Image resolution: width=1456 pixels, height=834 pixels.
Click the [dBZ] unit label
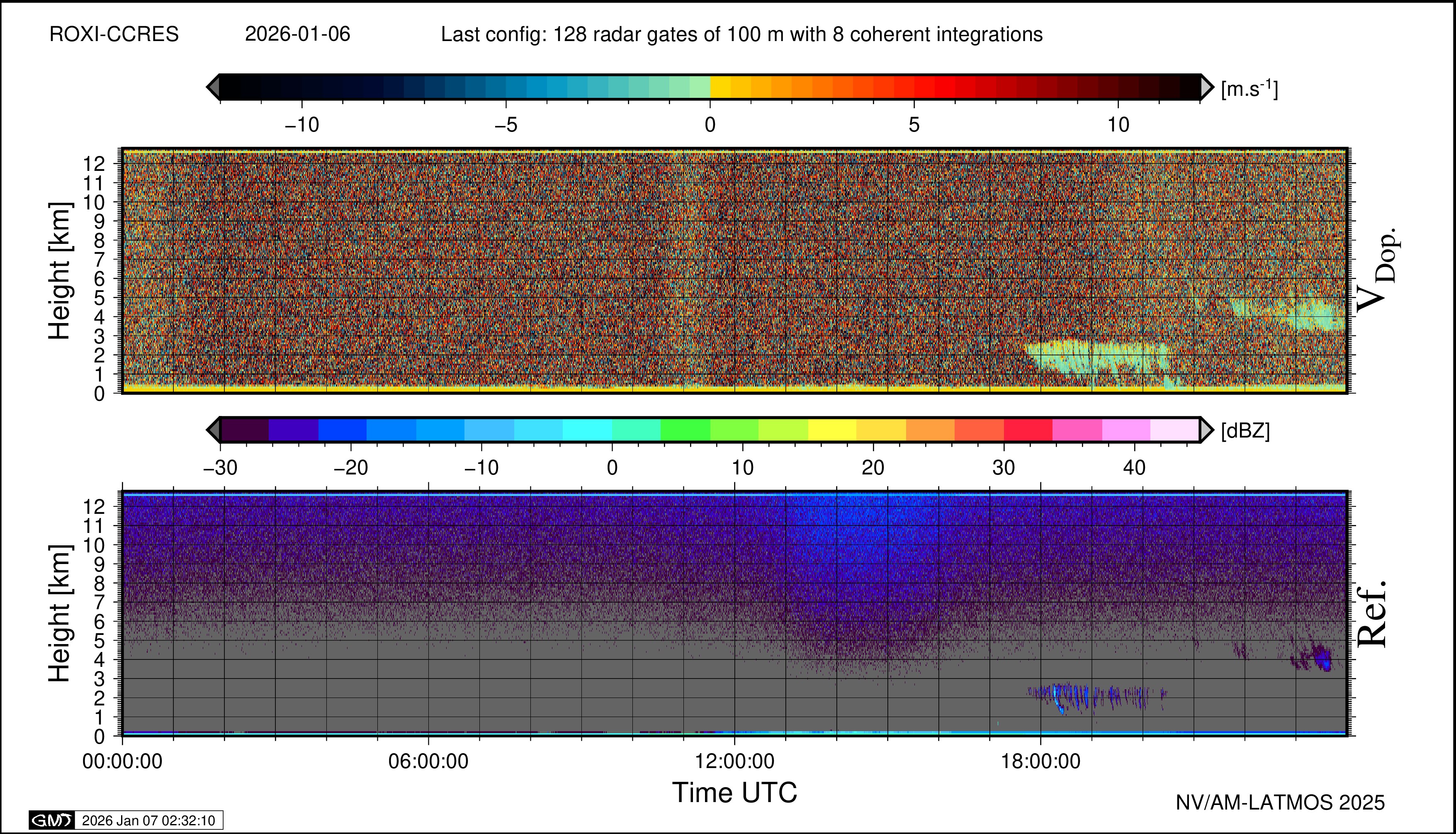pyautogui.click(x=1245, y=431)
